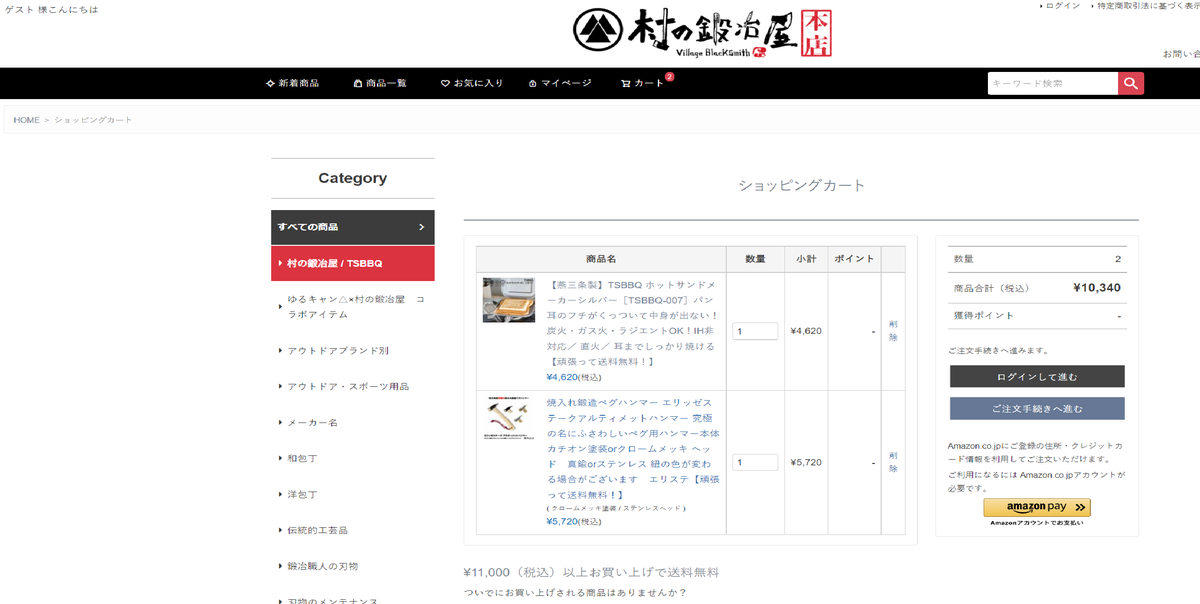Pay with the amazon pay button
Image resolution: width=1200 pixels, height=604 pixels.
click(1037, 507)
